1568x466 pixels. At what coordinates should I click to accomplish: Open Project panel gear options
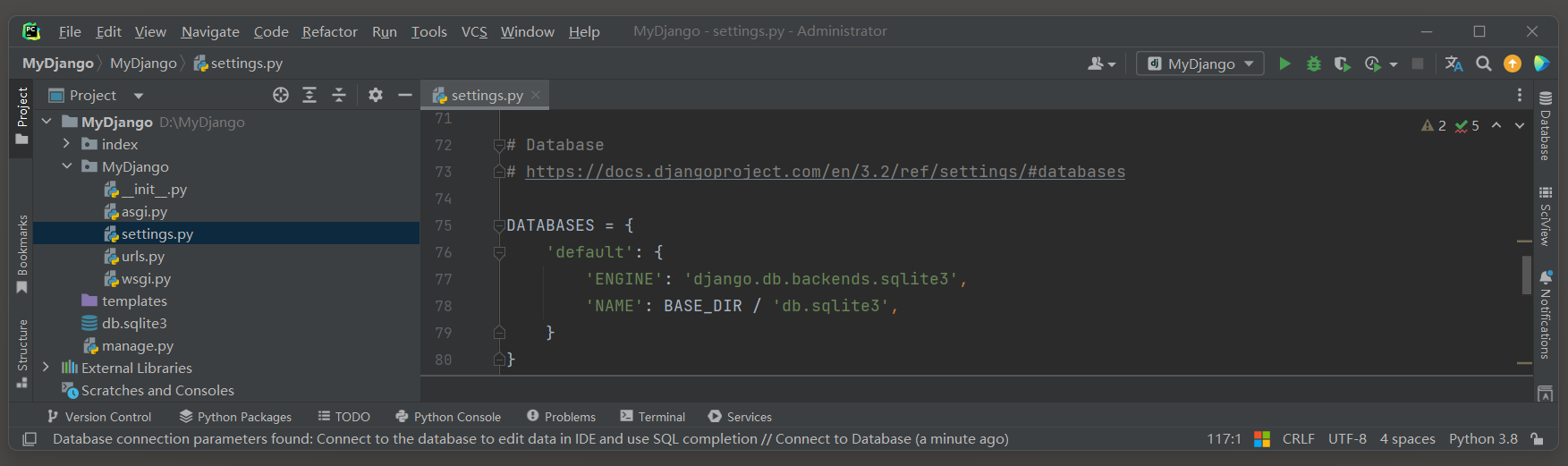click(376, 95)
